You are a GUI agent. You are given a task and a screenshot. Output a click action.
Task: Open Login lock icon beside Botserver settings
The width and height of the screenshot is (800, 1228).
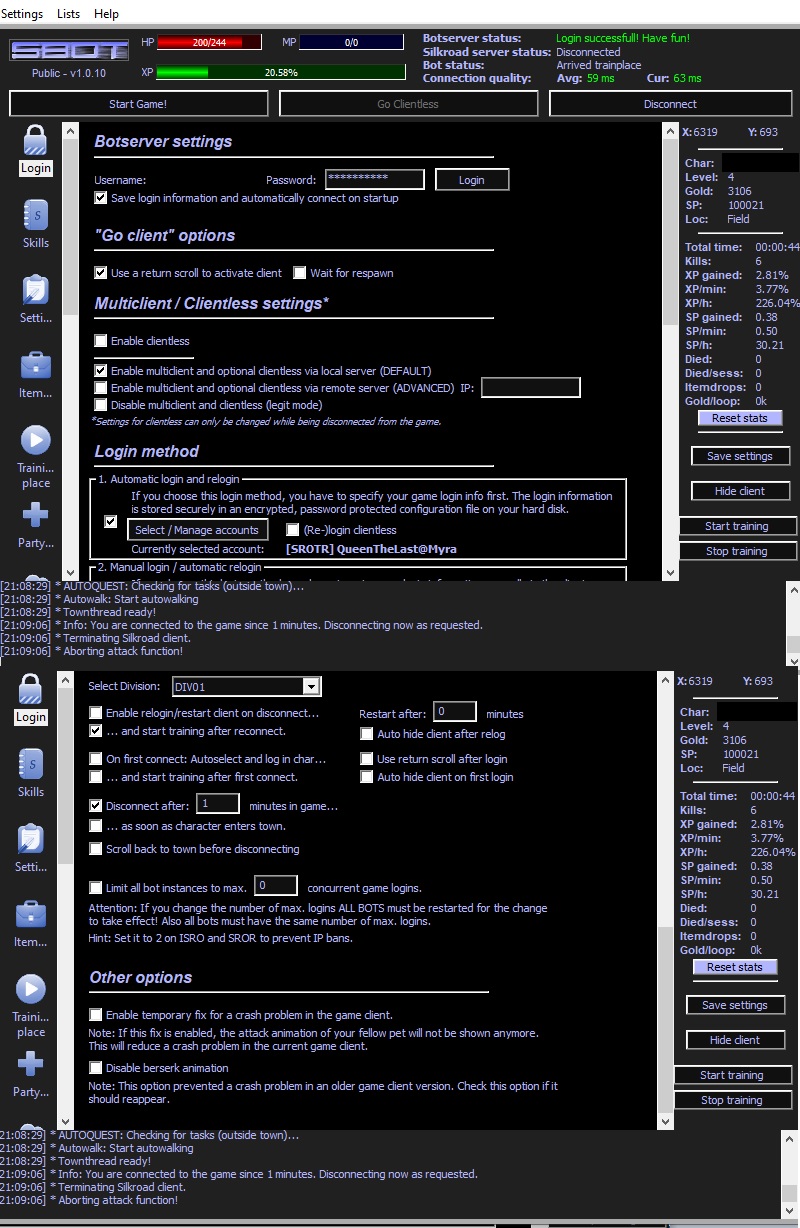click(x=35, y=141)
